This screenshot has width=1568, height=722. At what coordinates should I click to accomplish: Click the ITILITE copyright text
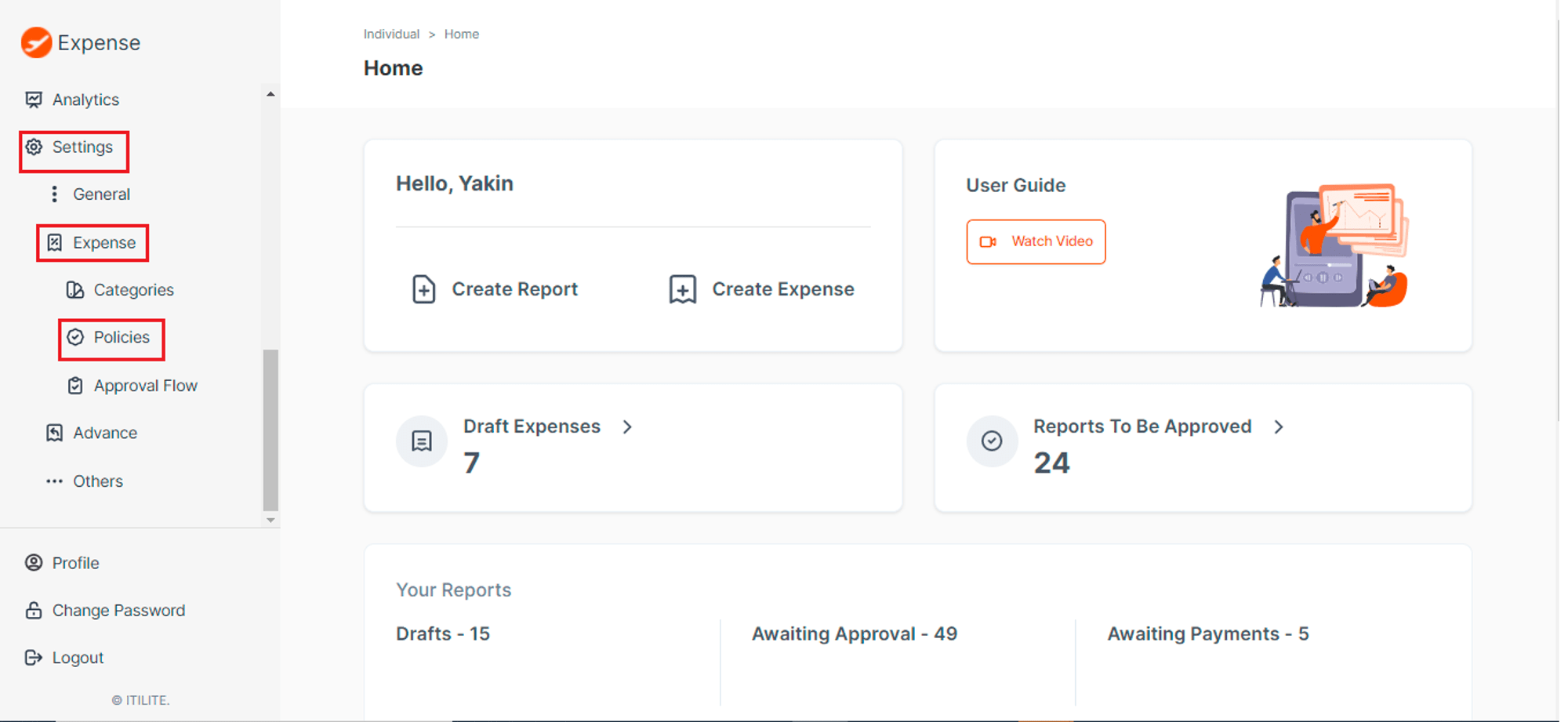click(x=140, y=700)
